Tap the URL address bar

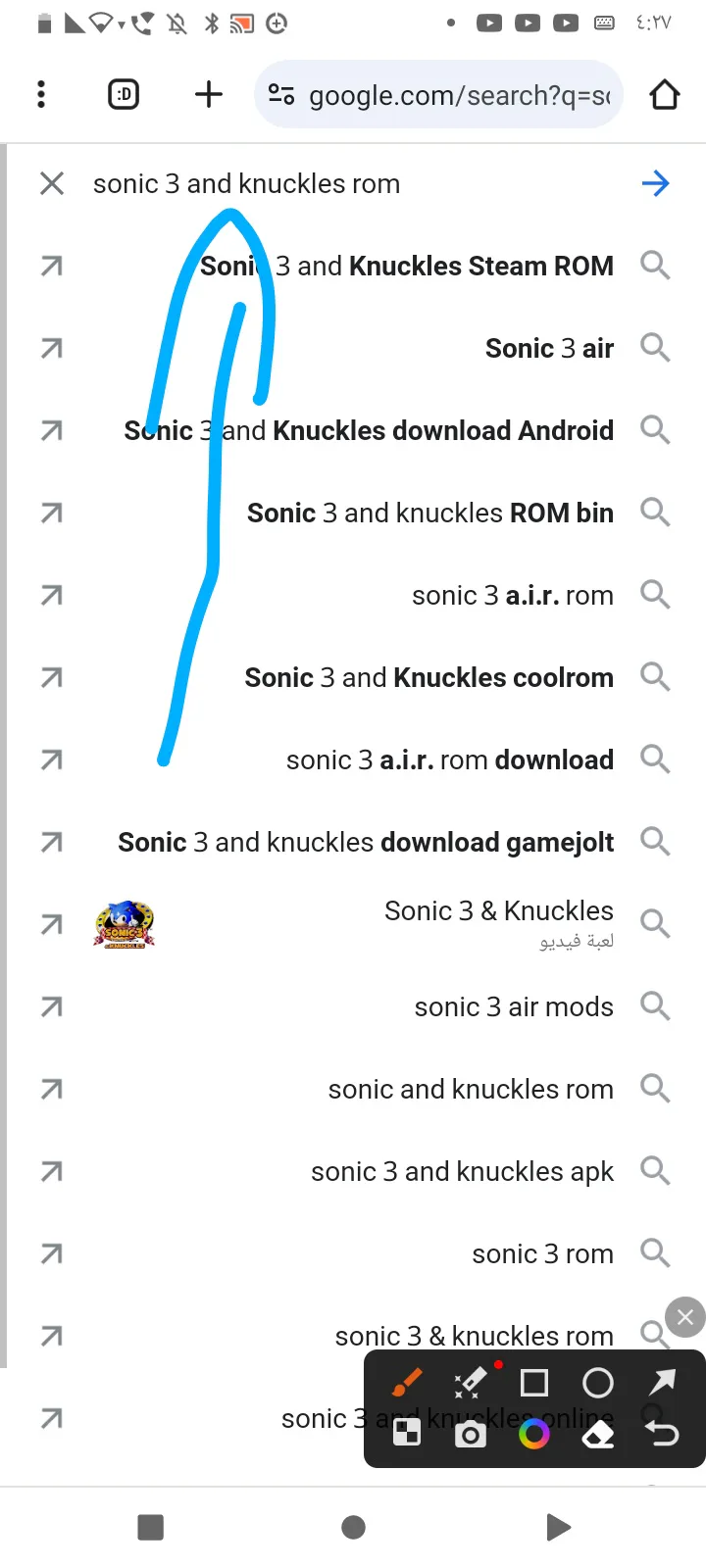point(438,94)
